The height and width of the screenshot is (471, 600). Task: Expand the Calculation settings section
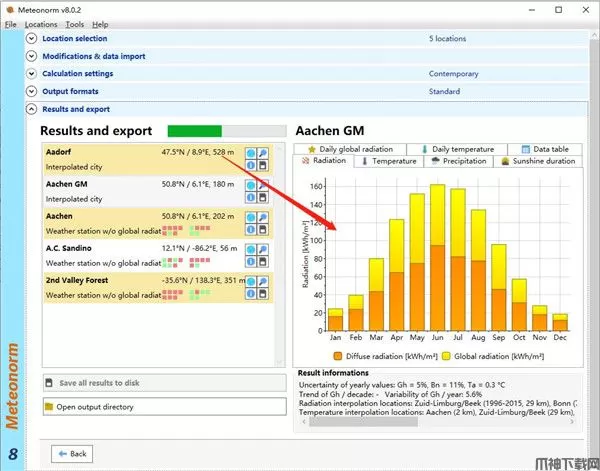click(x=32, y=74)
